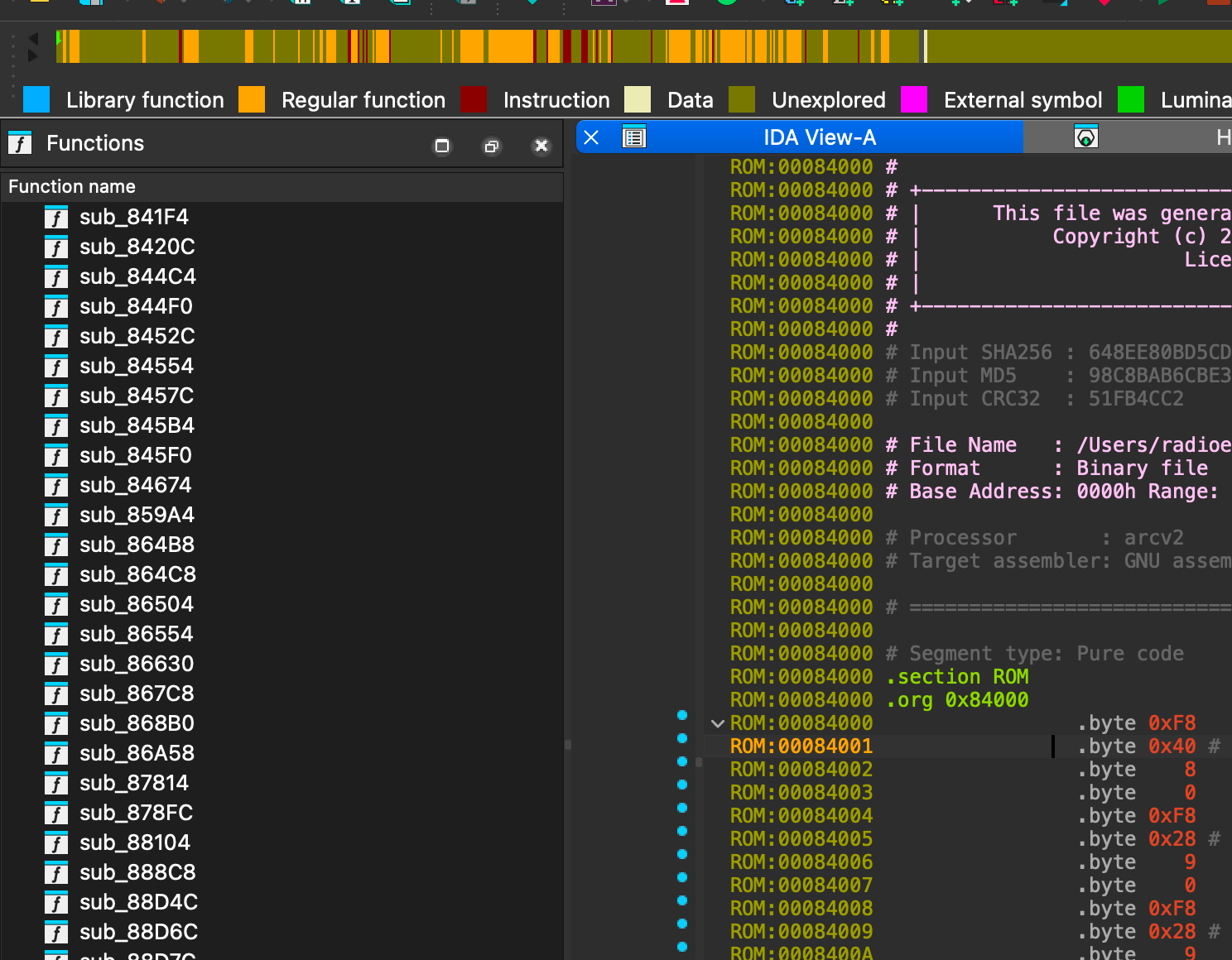
Task: Select function sub_864C8 in list
Action: coord(282,574)
